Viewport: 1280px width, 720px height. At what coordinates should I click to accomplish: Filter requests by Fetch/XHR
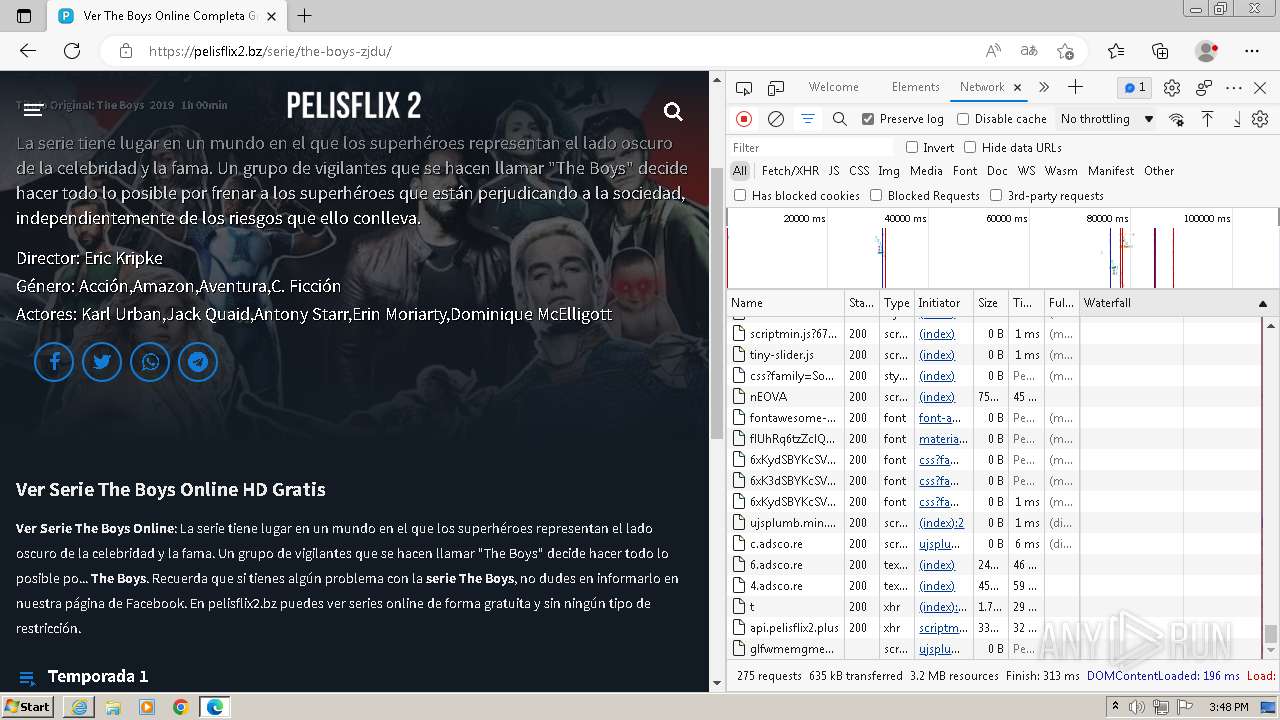(790, 171)
